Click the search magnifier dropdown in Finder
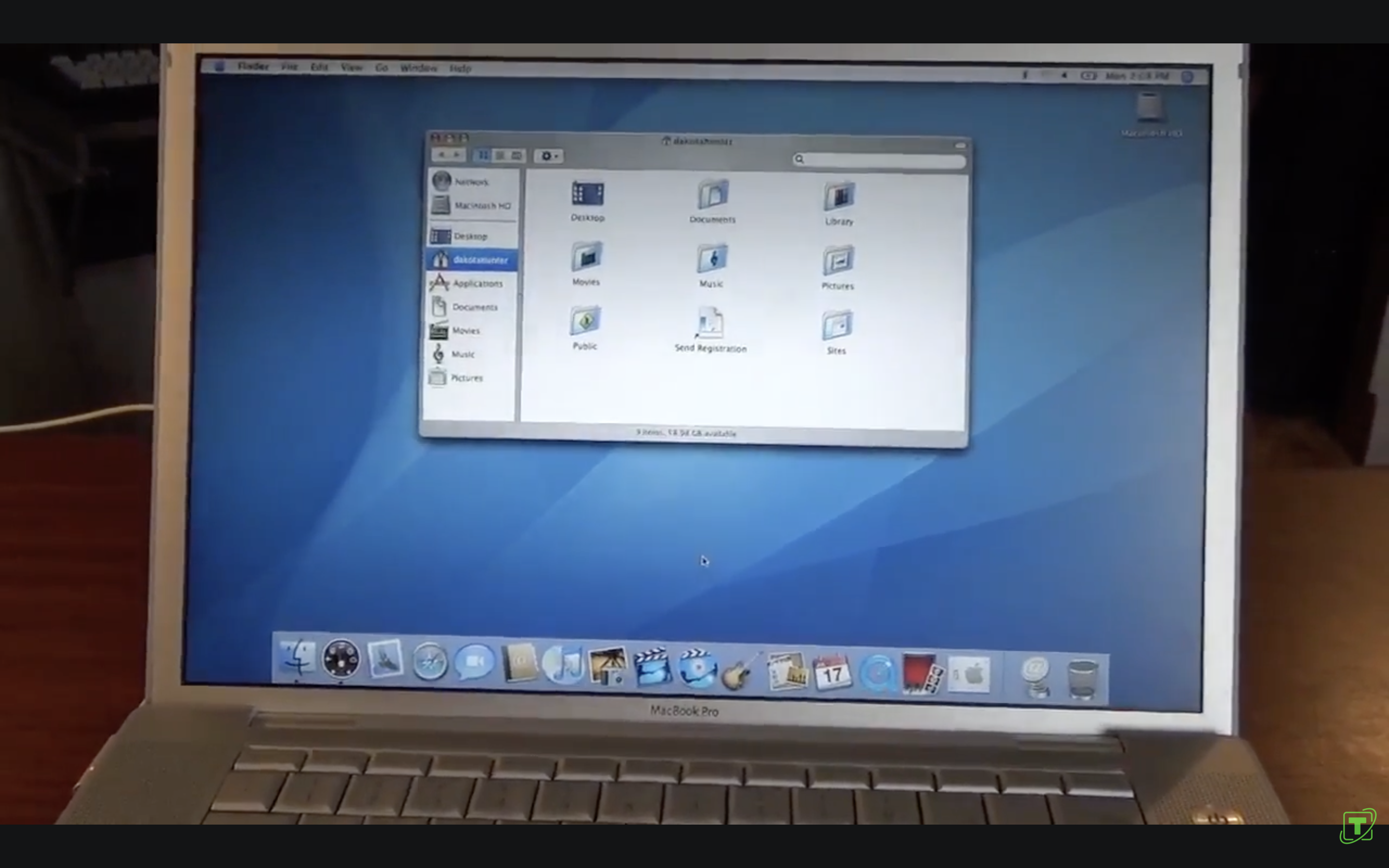The width and height of the screenshot is (1389, 868). coord(799,159)
